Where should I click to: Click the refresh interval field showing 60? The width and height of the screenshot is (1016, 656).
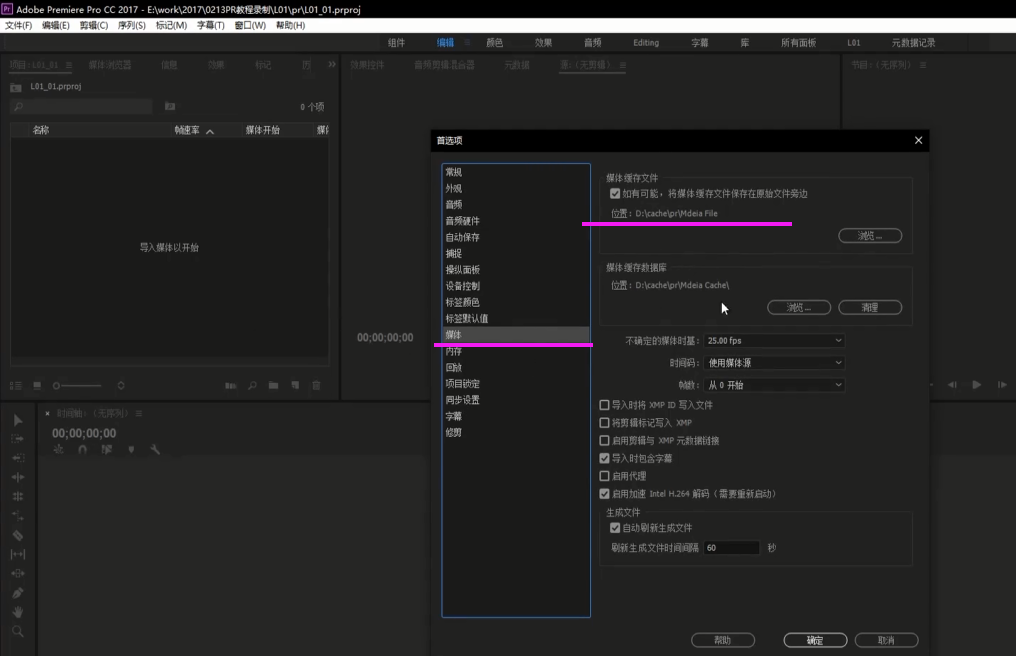coord(731,548)
